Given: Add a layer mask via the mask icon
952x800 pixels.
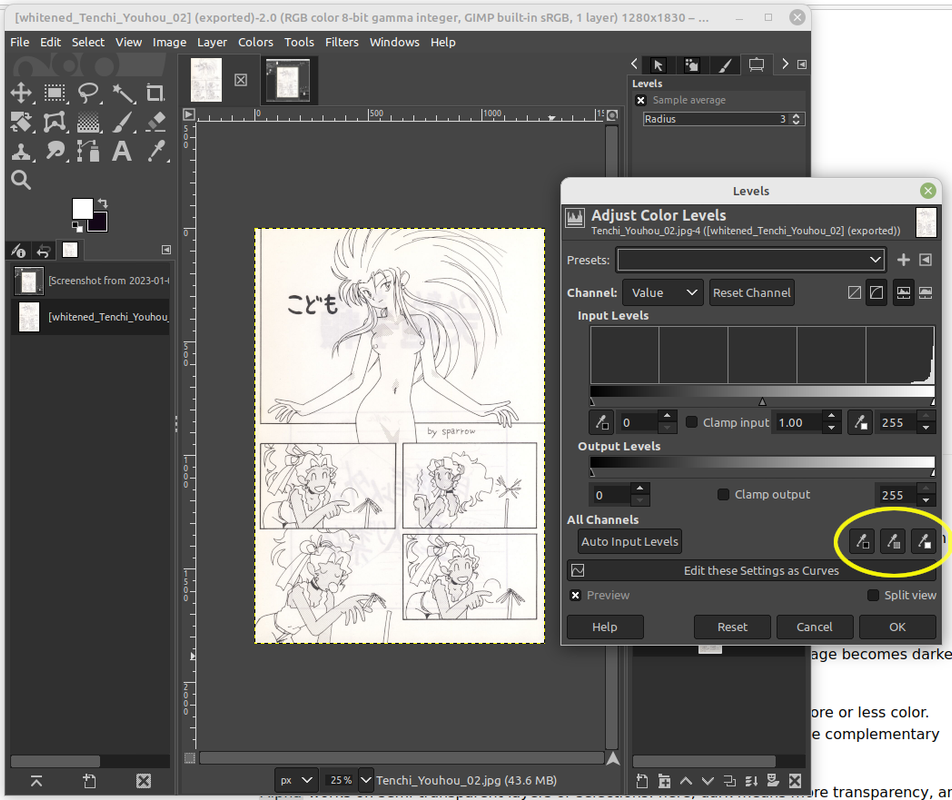Looking at the screenshot, I should click(773, 781).
